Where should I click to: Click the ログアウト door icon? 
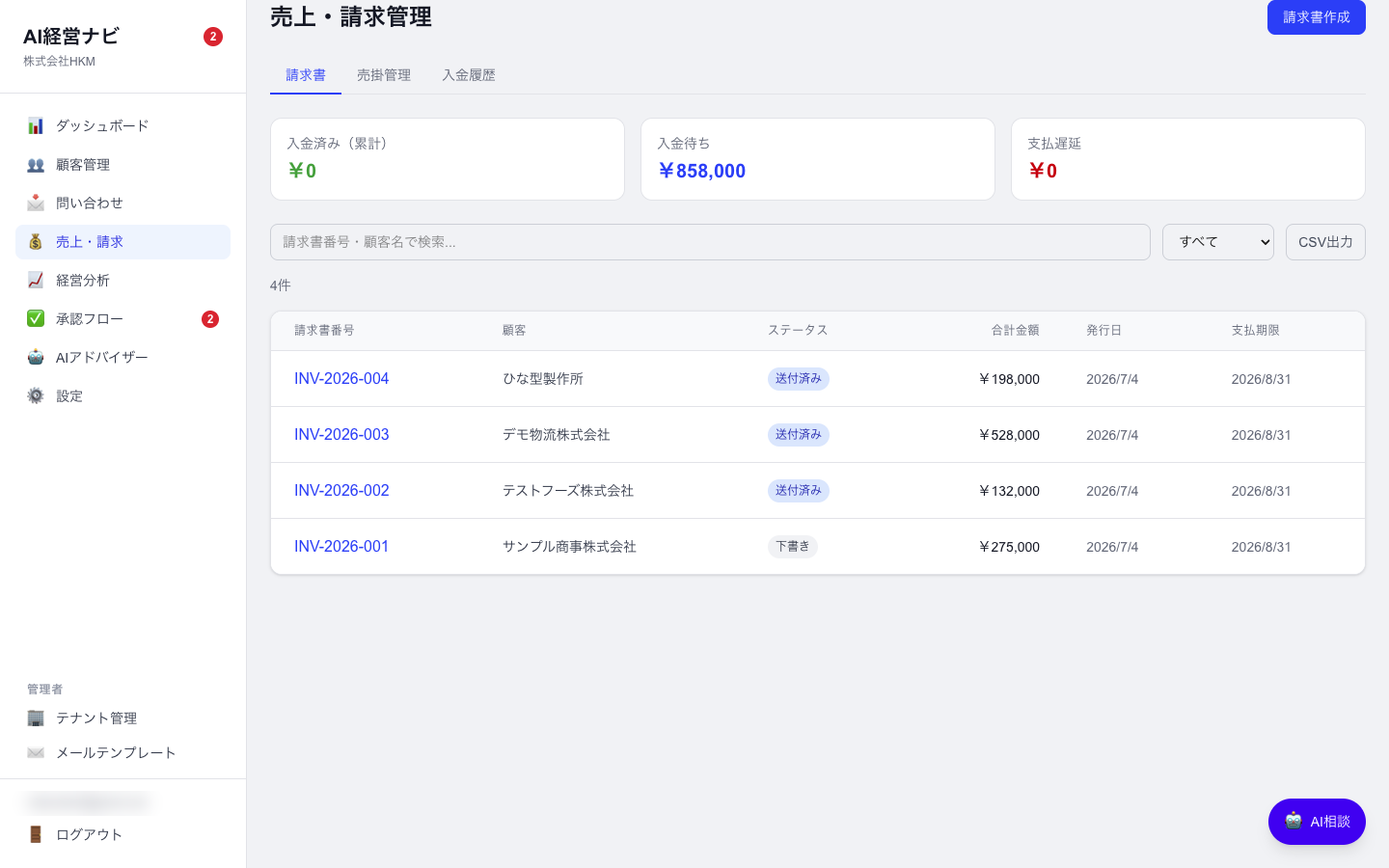(36, 834)
